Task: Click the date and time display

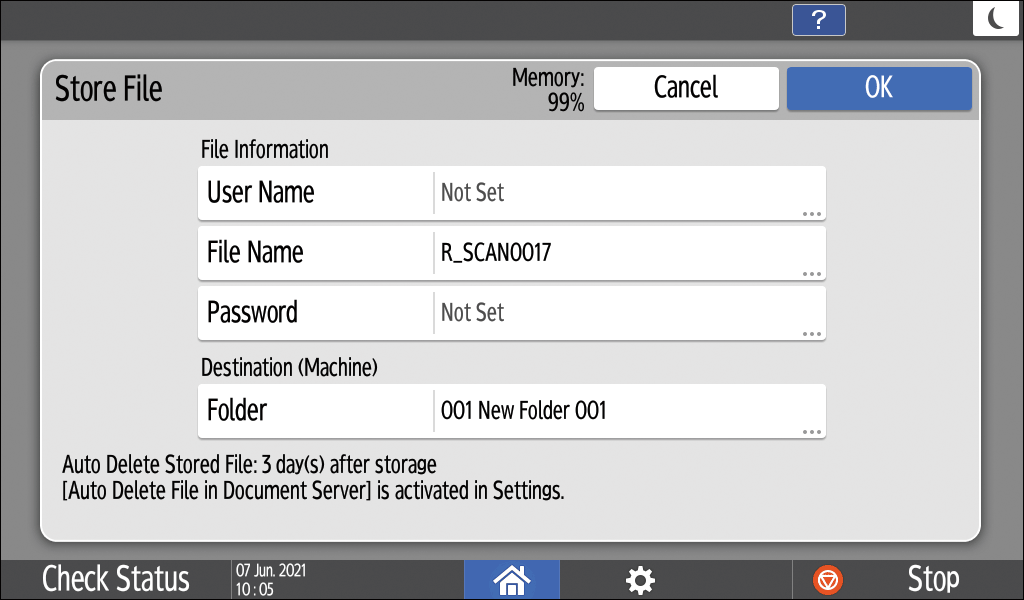Action: (271, 579)
